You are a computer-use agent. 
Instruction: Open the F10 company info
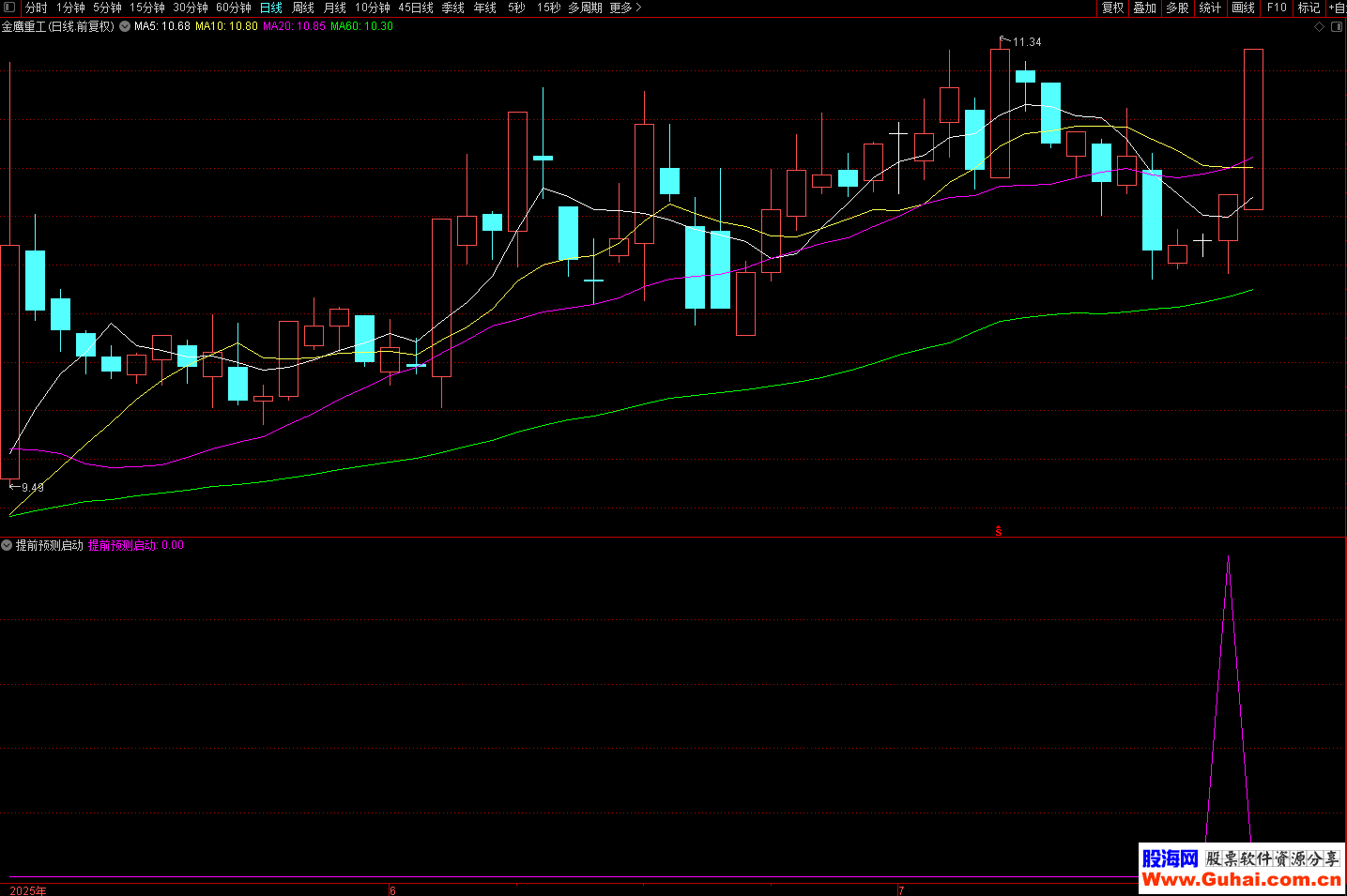[x=1277, y=8]
